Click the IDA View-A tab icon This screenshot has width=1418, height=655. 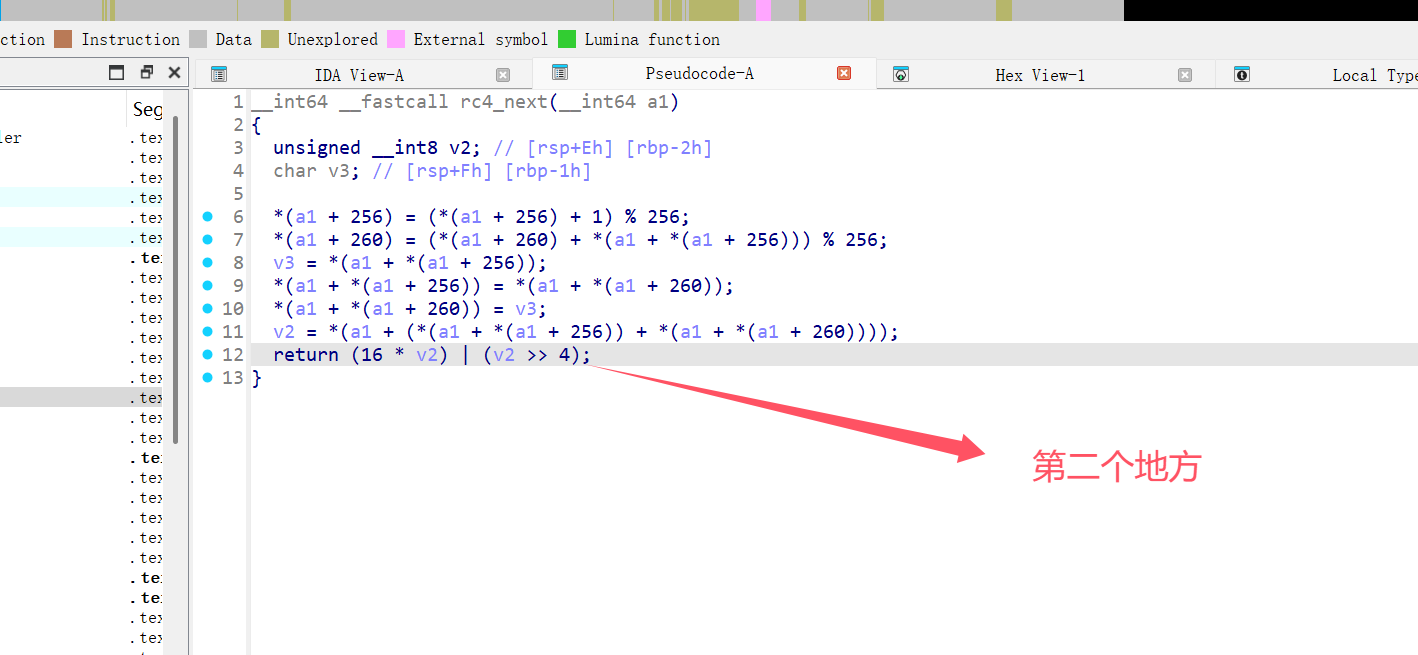tap(219, 74)
